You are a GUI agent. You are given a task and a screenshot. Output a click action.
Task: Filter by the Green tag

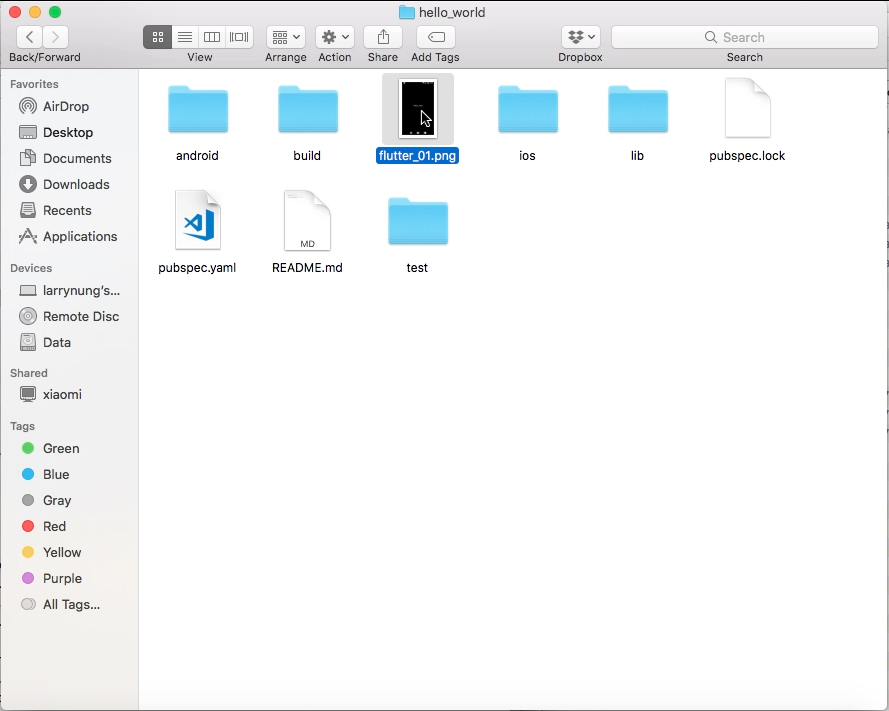coord(69,449)
